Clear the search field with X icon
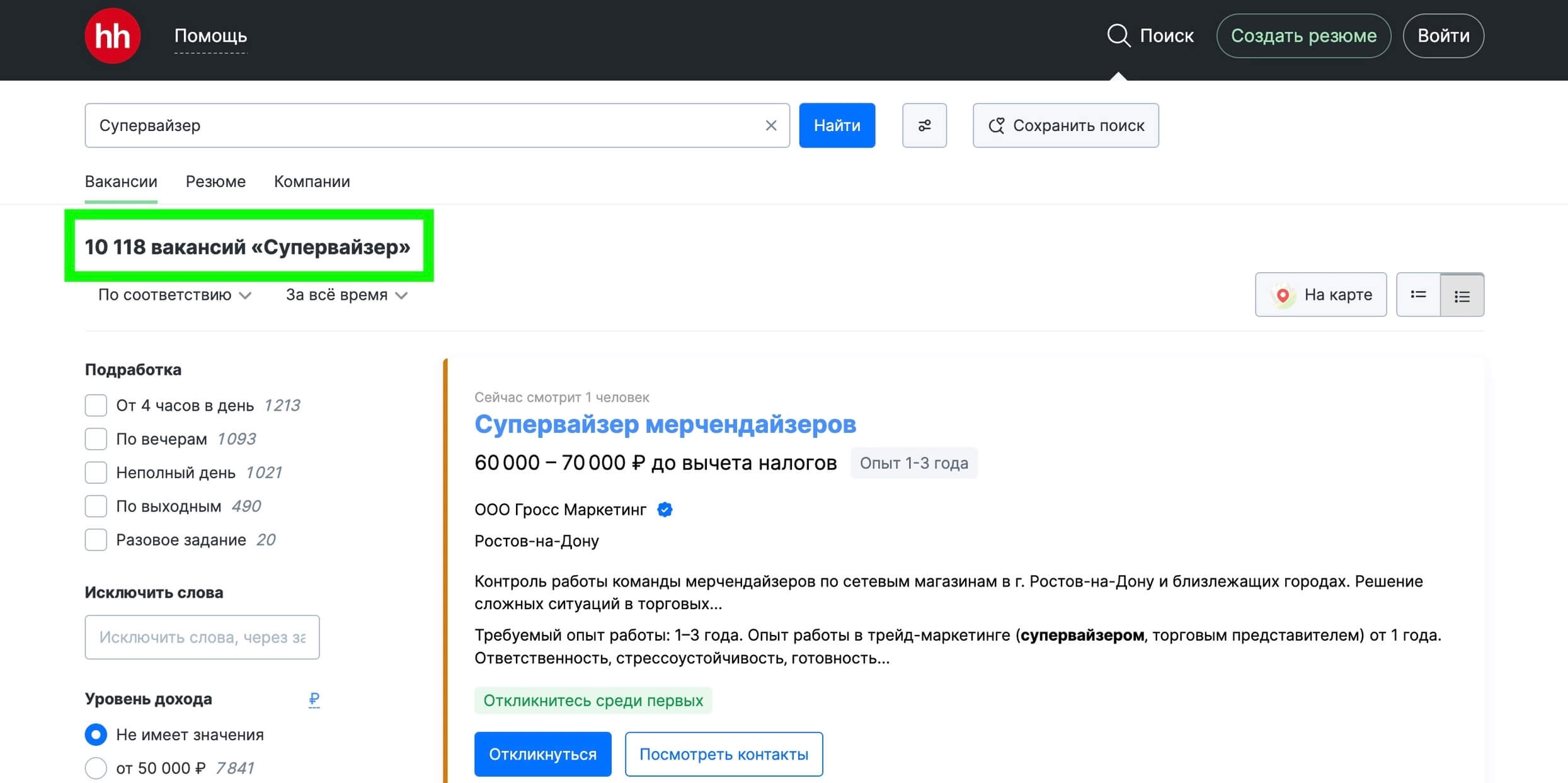The width and height of the screenshot is (1568, 783). [x=771, y=125]
